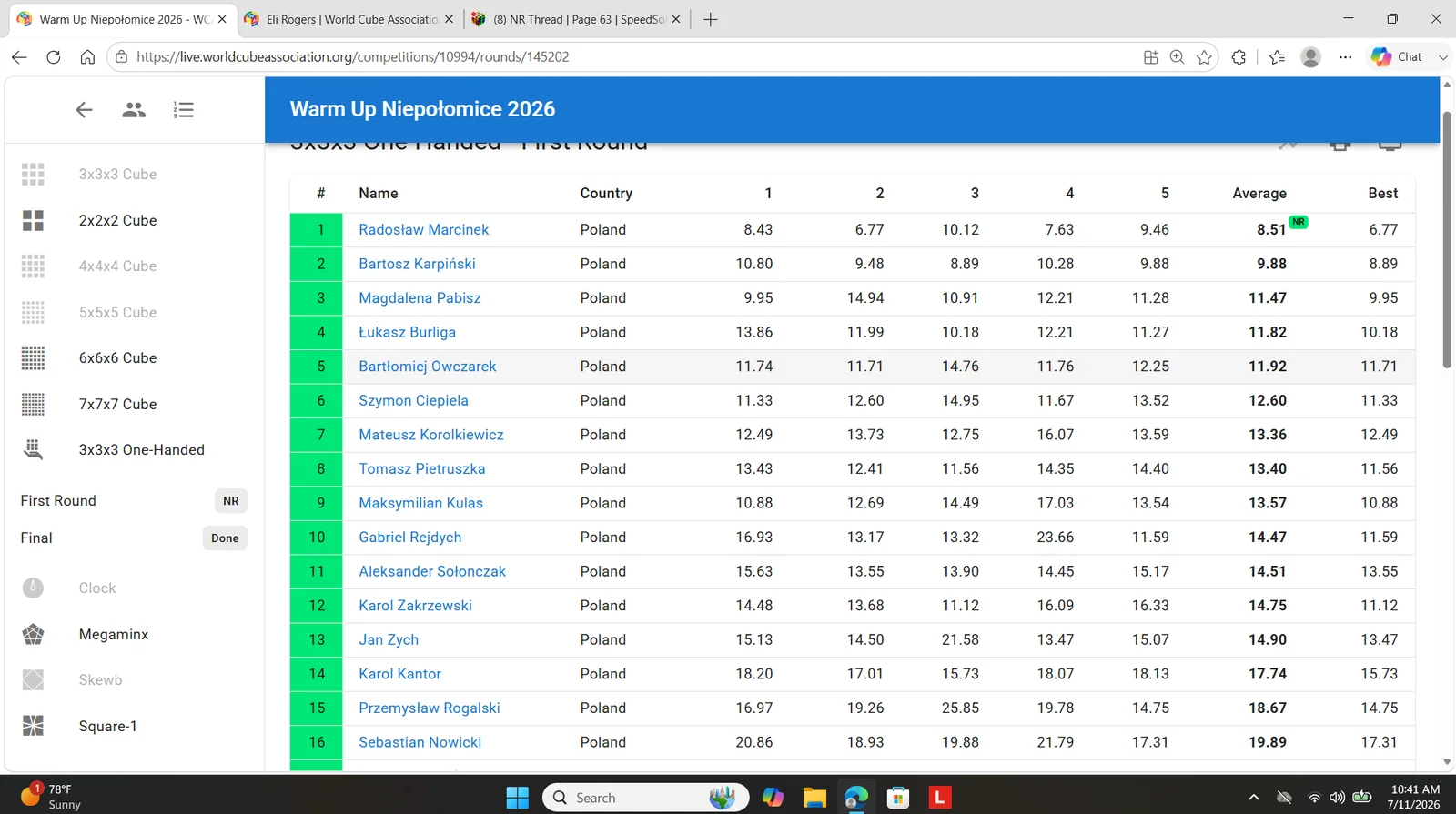The image size is (1456, 814).
Task: Click the page vertical scrollbar thumb
Action: click(1447, 240)
